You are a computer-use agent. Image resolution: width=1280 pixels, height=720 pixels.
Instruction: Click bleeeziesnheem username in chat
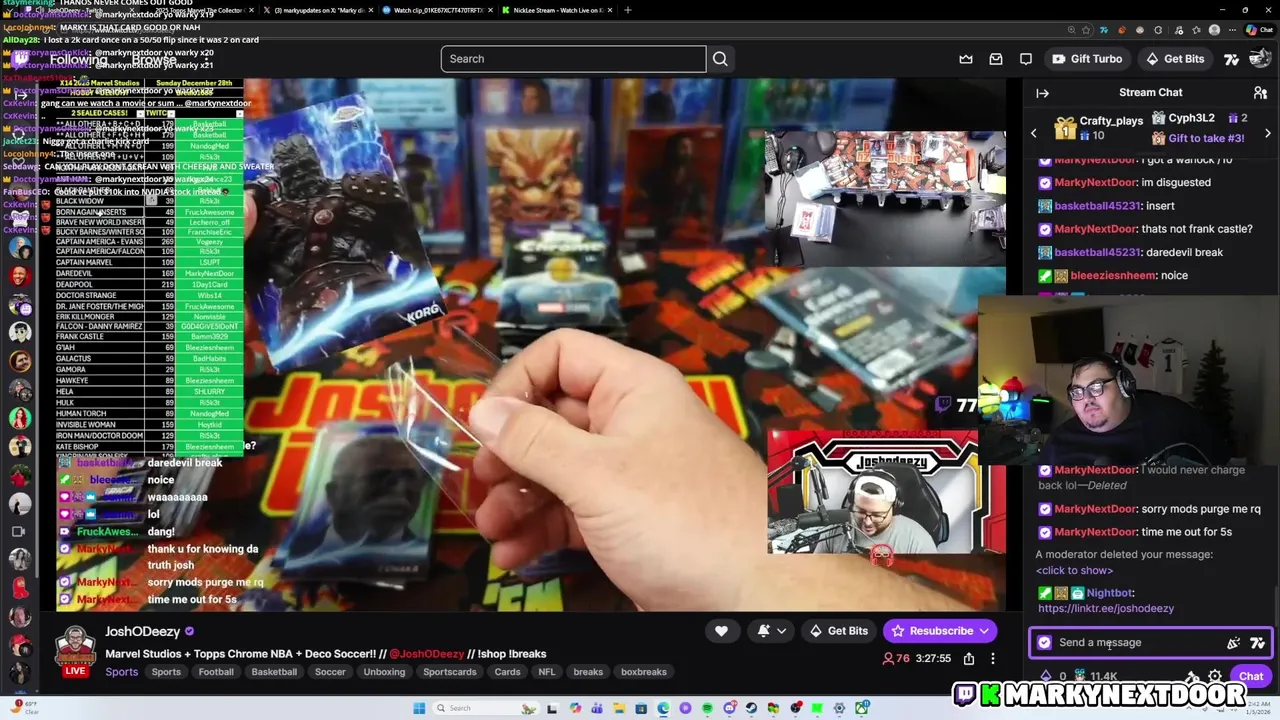1113,275
